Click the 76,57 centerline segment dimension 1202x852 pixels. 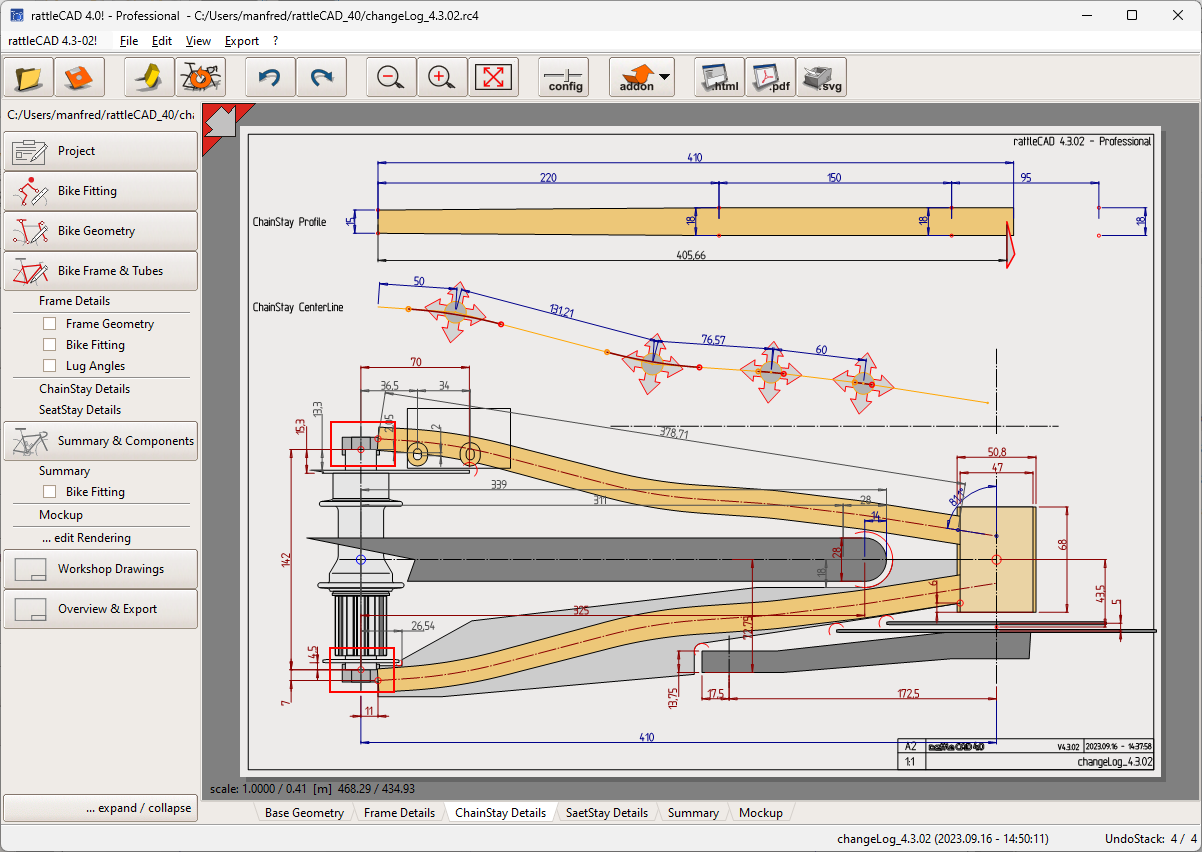tap(713, 340)
